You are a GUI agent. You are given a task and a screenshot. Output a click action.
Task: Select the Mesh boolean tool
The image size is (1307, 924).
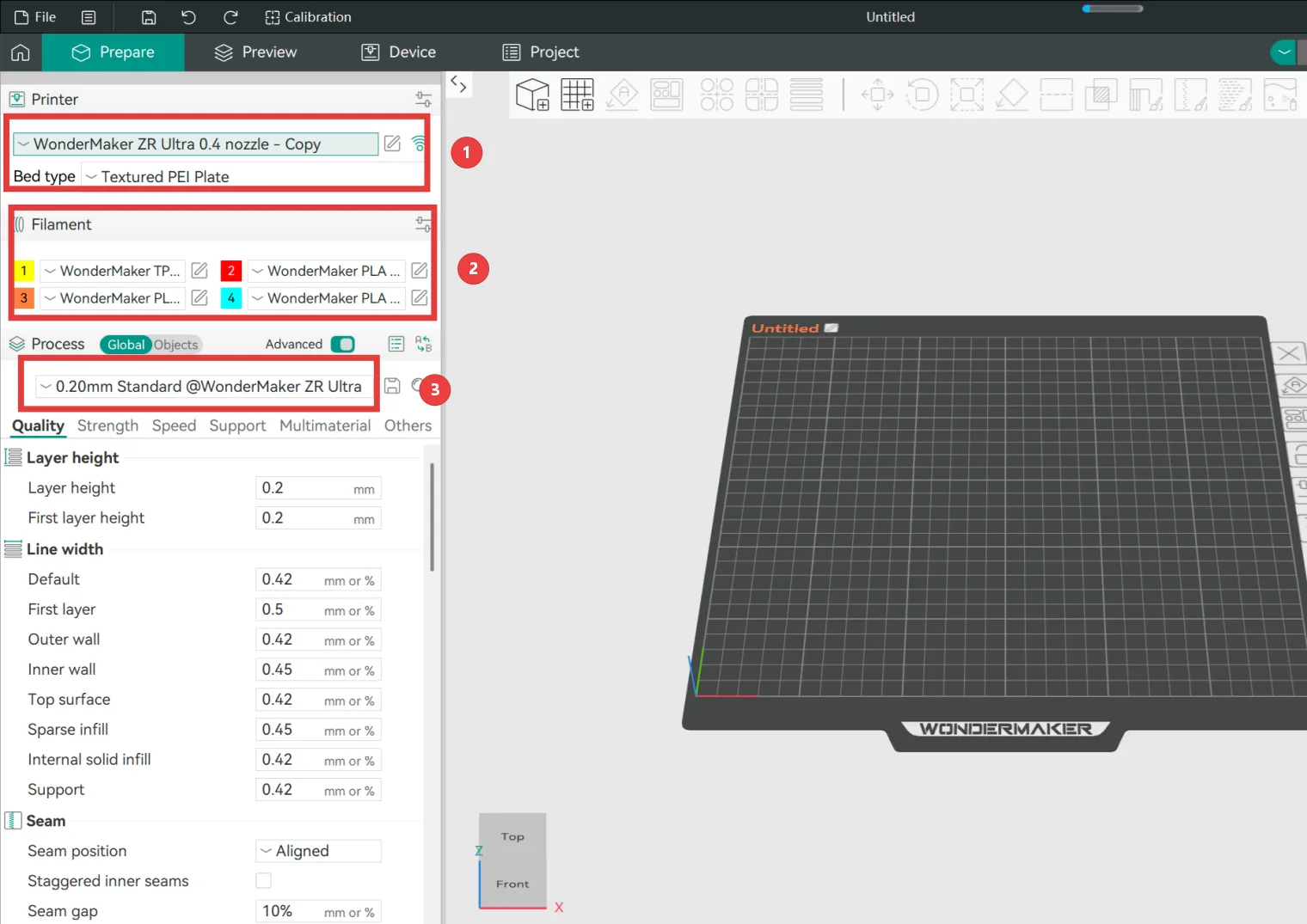click(x=1101, y=95)
